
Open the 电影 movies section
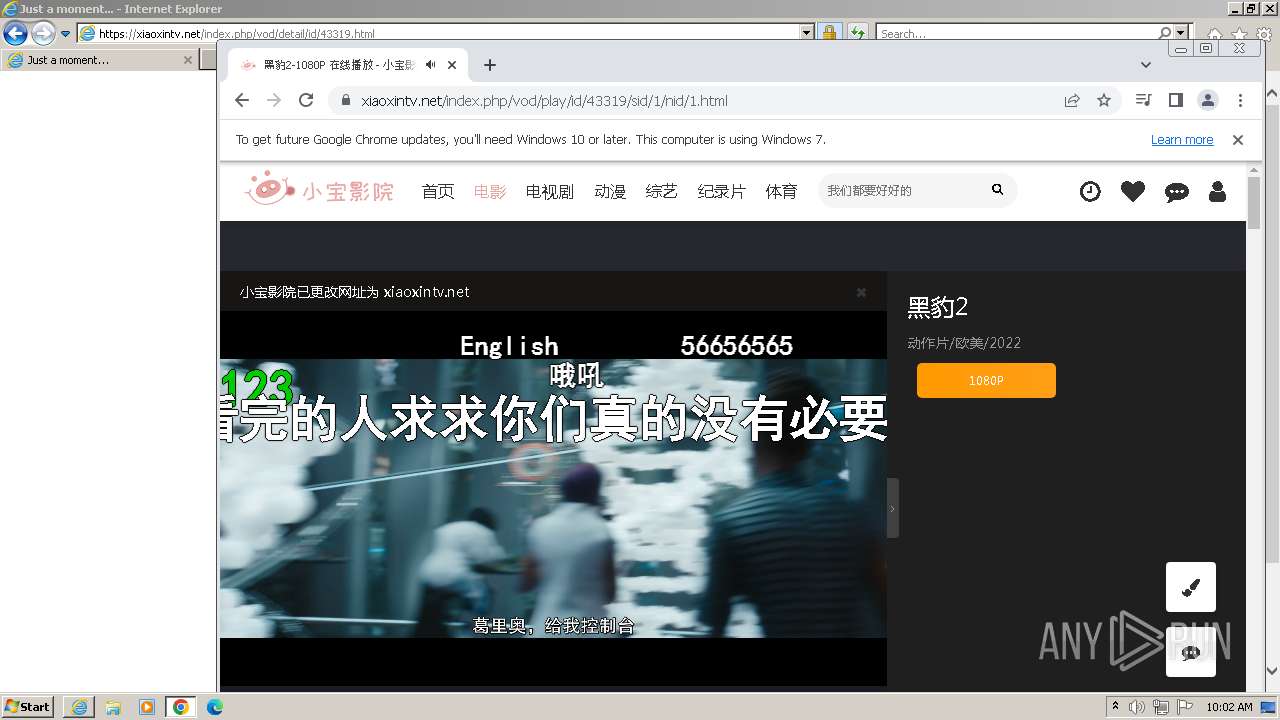(490, 191)
